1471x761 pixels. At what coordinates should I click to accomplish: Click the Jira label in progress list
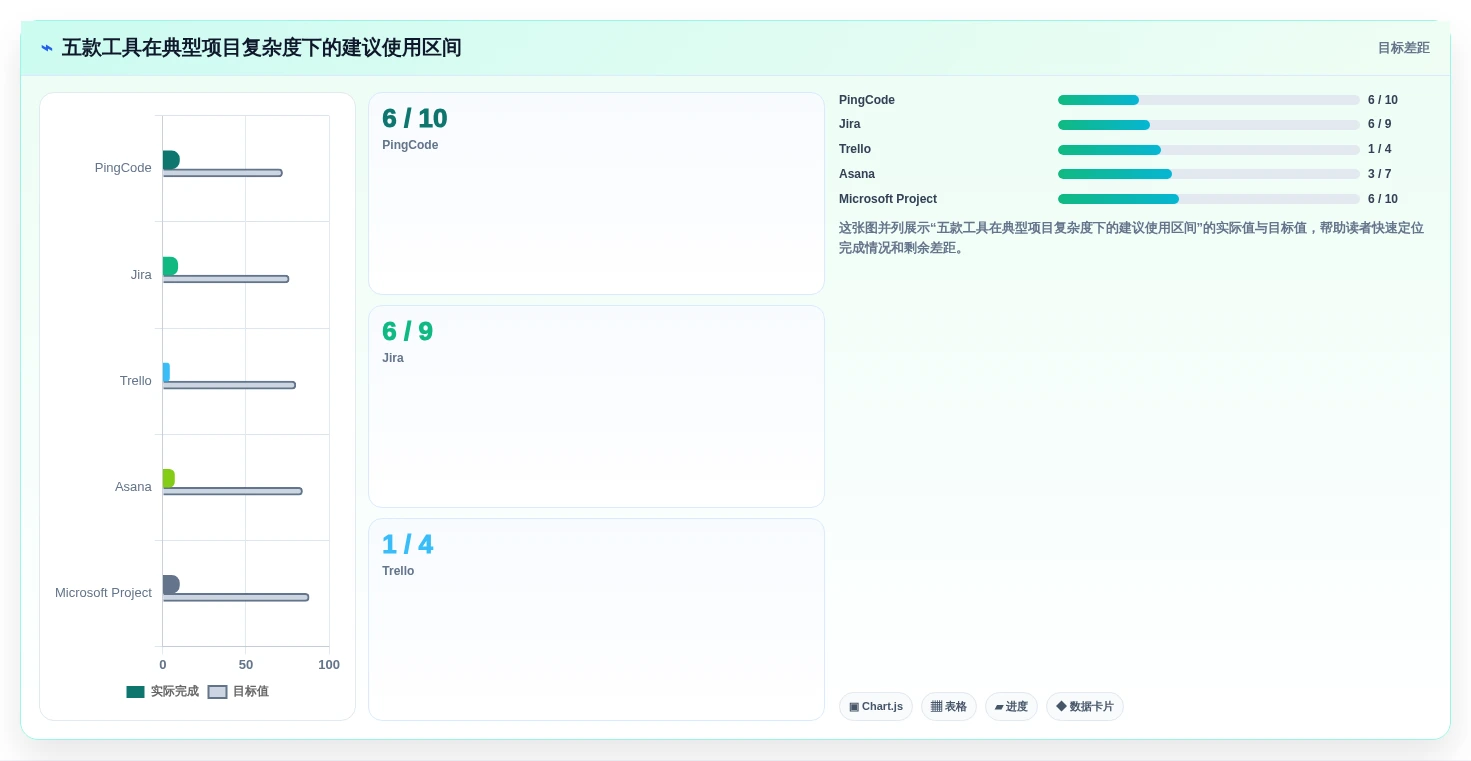point(850,124)
